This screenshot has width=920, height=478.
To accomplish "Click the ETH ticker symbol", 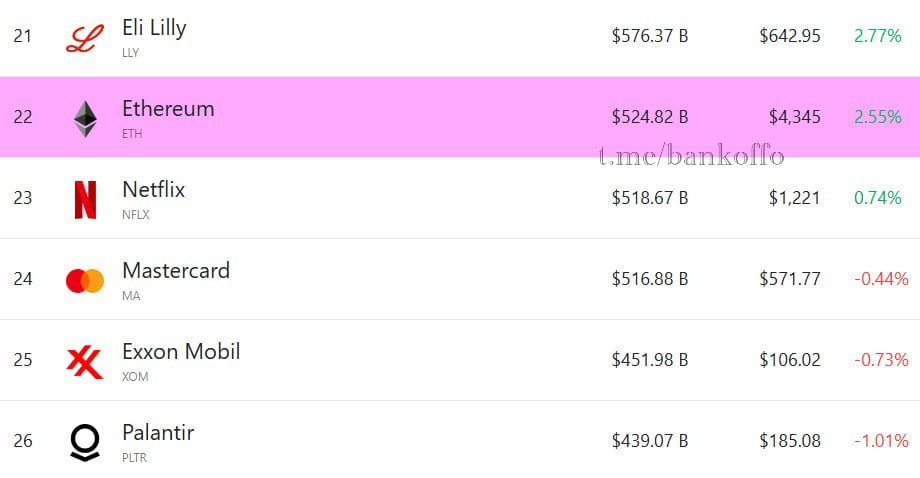I will (132, 134).
